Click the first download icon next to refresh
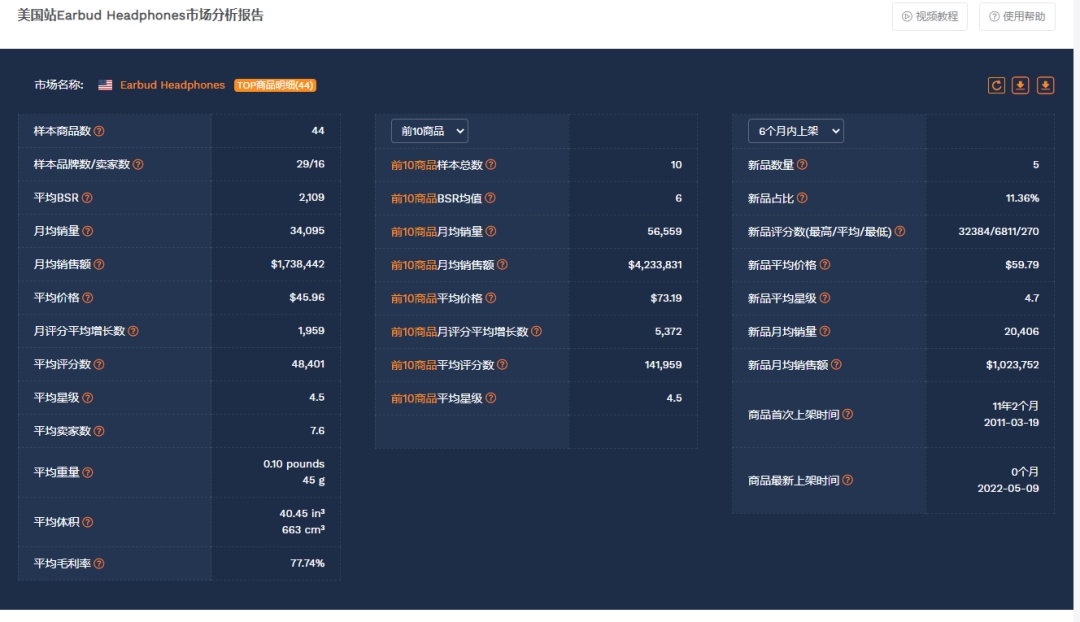 pyautogui.click(x=1020, y=85)
